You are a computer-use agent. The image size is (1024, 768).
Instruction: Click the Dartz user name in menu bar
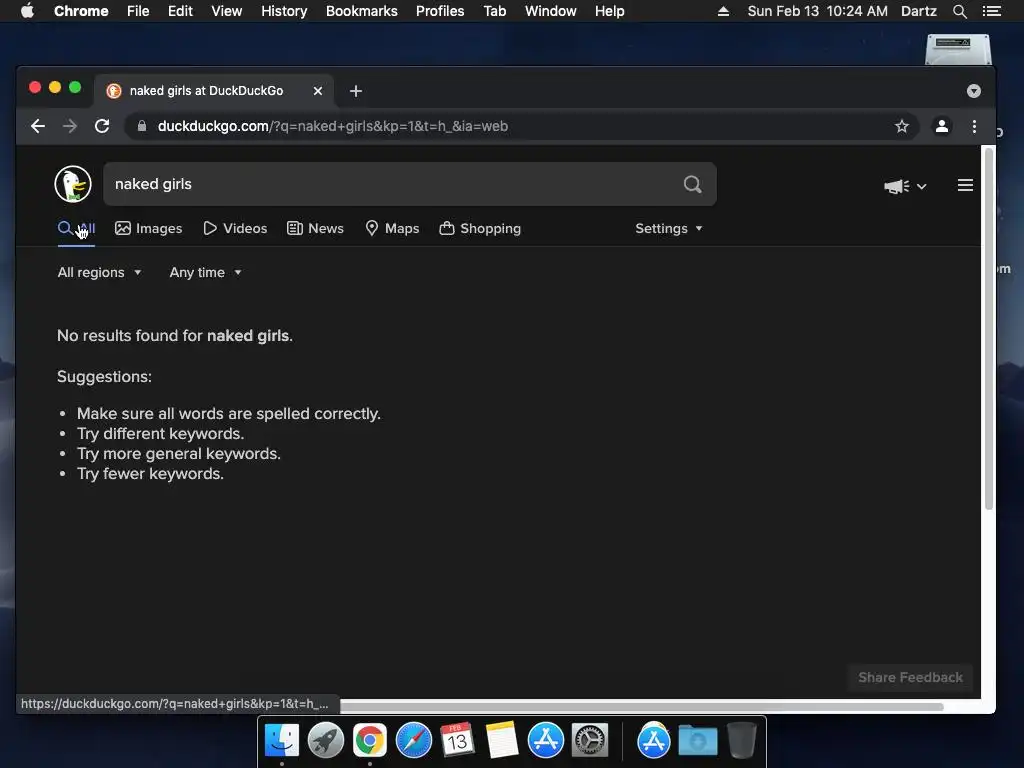coord(918,11)
